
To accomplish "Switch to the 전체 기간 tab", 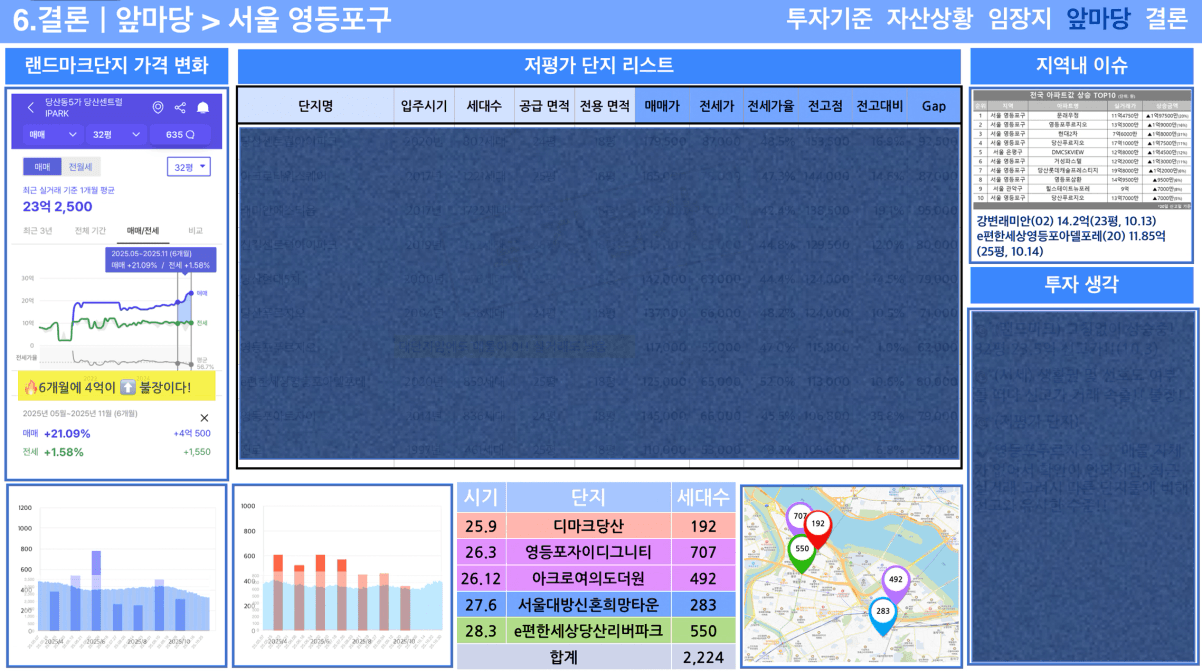I will point(90,231).
